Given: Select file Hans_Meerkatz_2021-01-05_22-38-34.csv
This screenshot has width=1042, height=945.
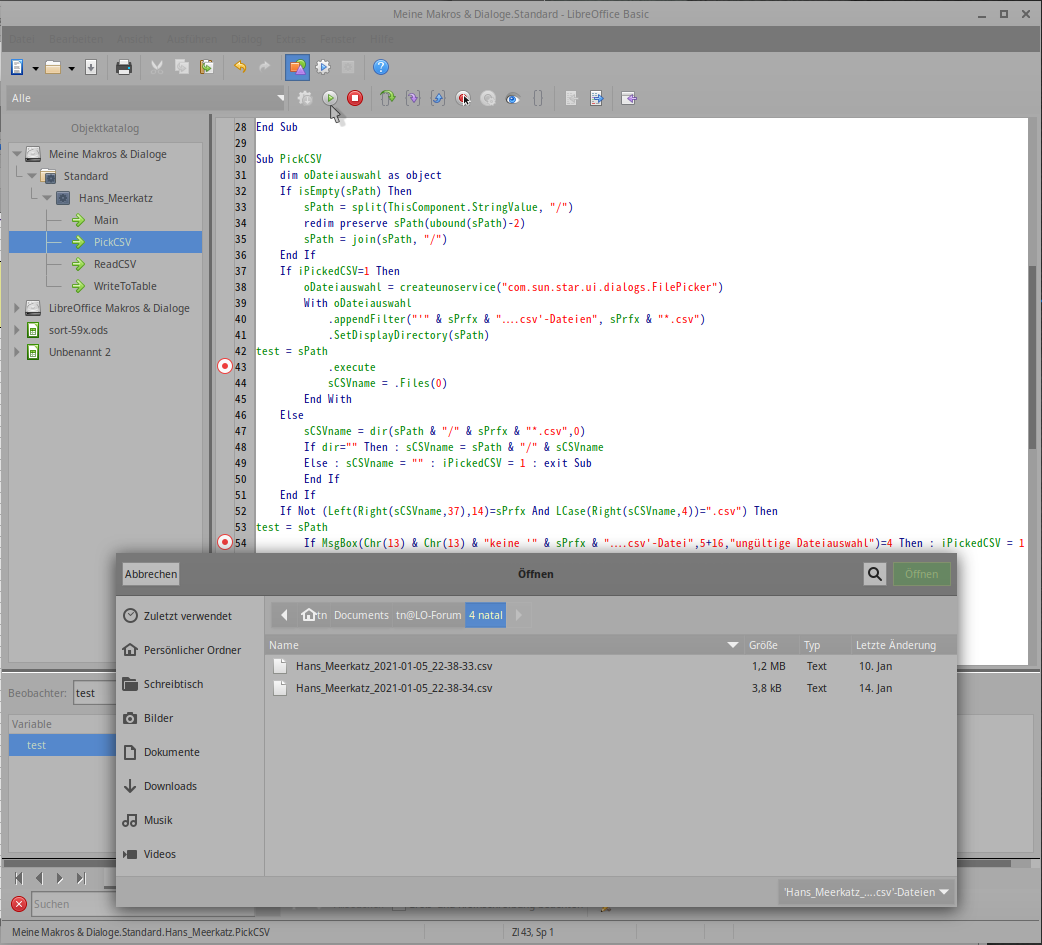Looking at the screenshot, I should click(x=394, y=688).
